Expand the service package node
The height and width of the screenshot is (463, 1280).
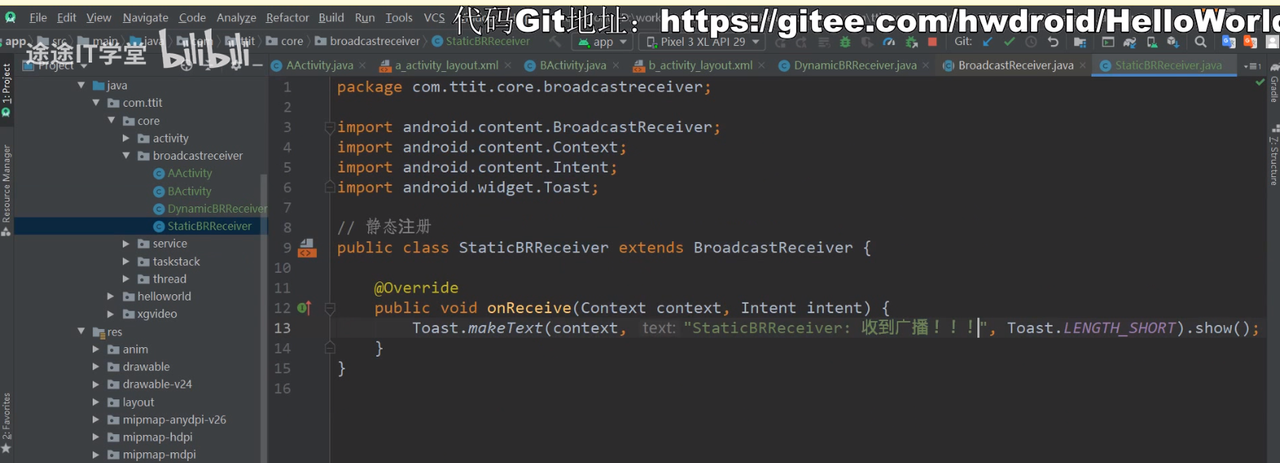[126, 244]
